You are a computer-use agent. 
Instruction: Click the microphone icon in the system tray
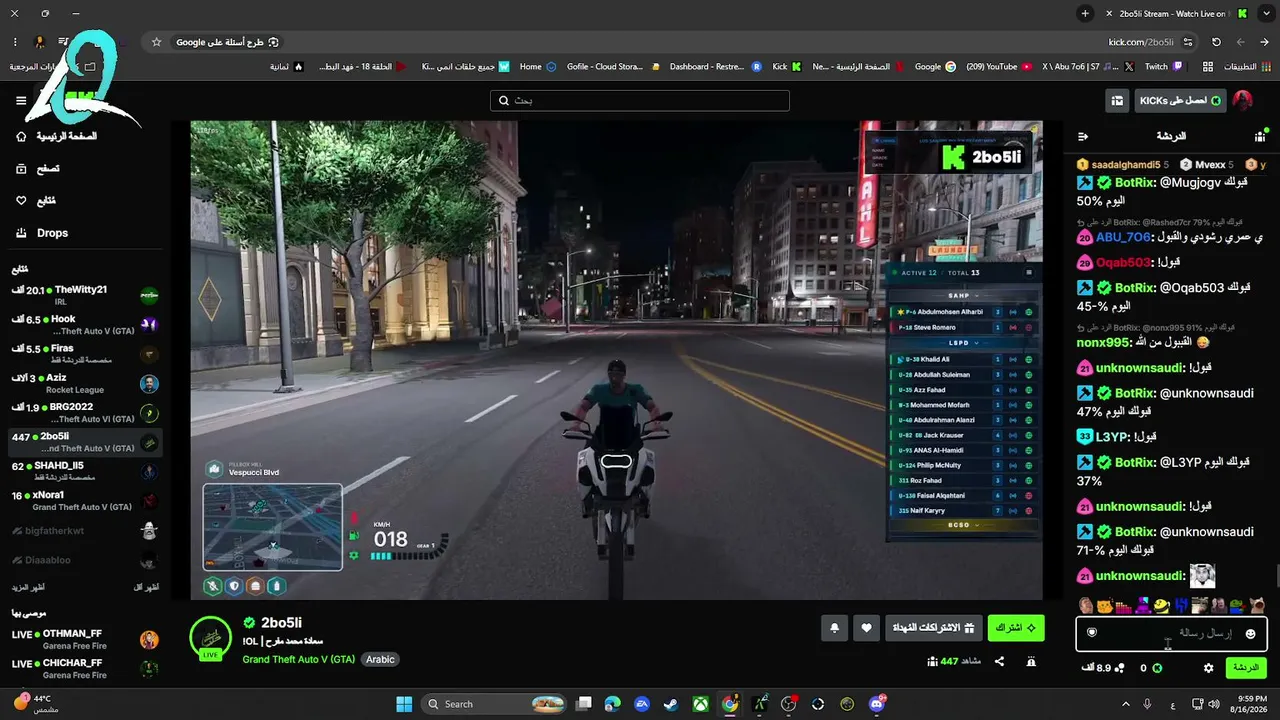1147,704
